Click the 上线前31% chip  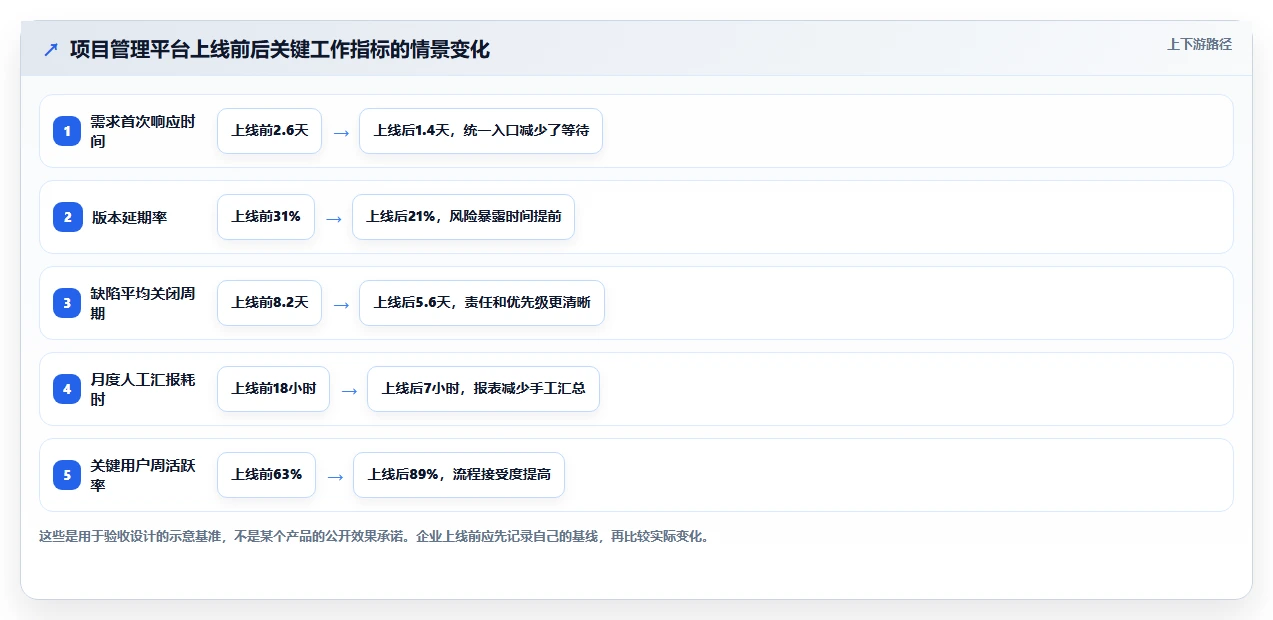point(266,217)
